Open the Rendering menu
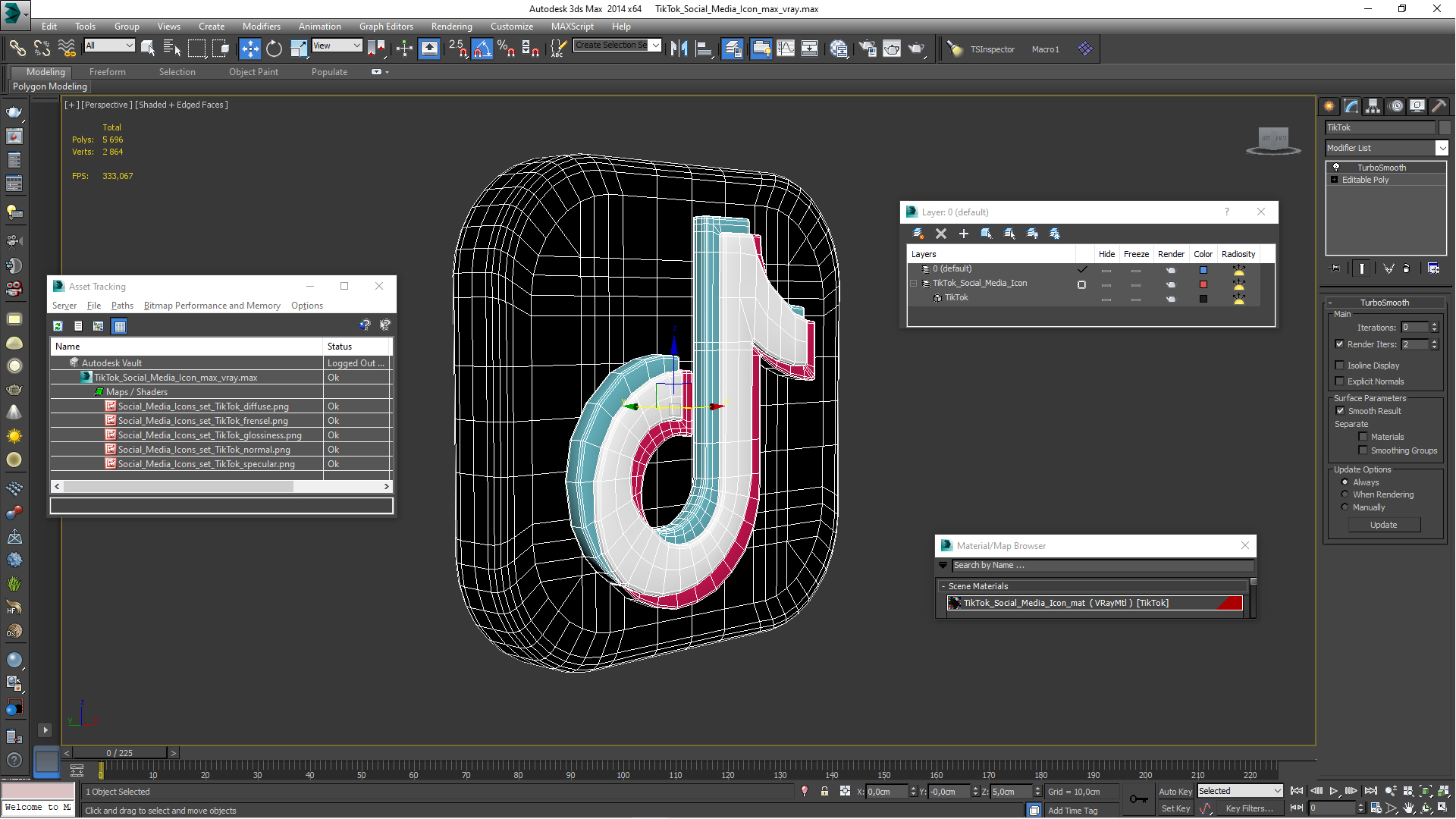 coord(451,27)
